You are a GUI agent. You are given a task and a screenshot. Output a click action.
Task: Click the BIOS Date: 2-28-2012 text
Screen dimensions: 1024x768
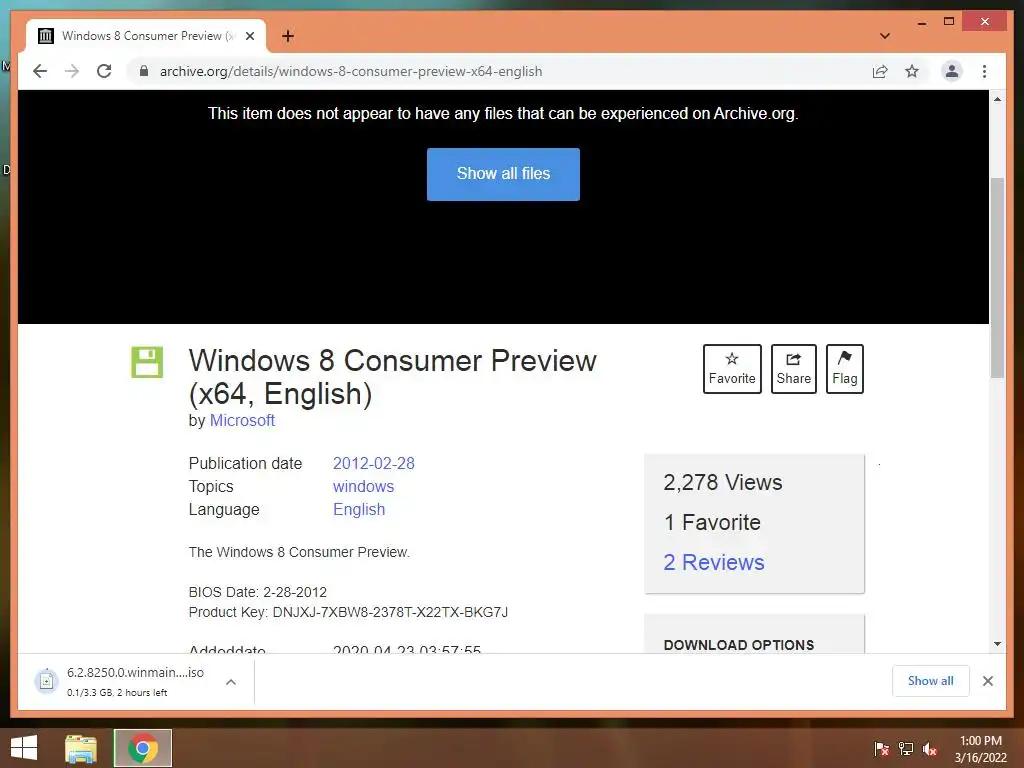(257, 592)
